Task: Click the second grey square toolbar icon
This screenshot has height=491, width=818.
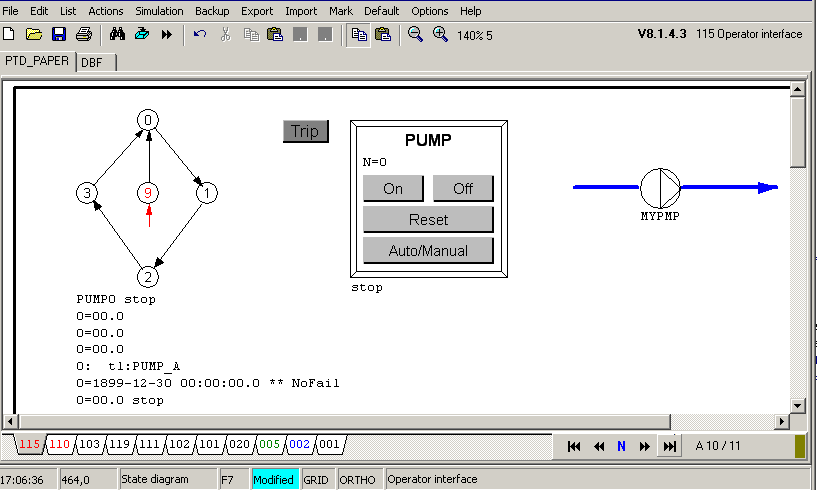Action: tap(325, 34)
